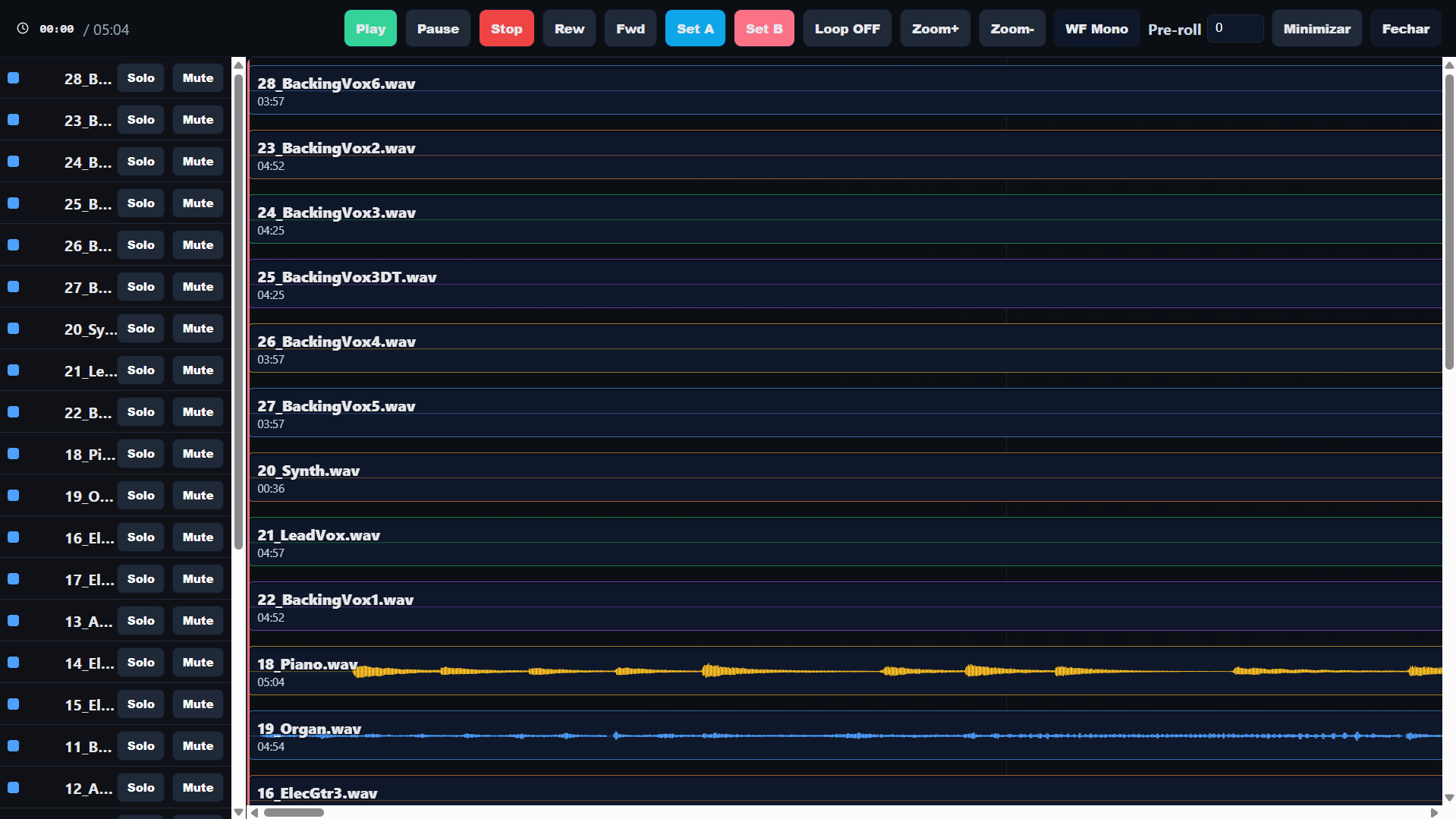Image resolution: width=1456 pixels, height=819 pixels.
Task: Set loop point B
Action: pyautogui.click(x=764, y=29)
